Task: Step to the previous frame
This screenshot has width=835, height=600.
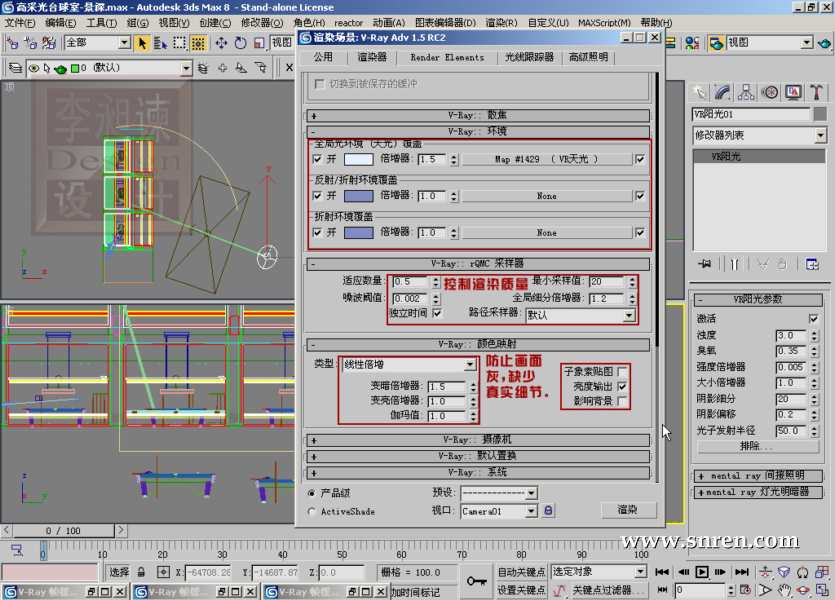Action: click(x=684, y=572)
